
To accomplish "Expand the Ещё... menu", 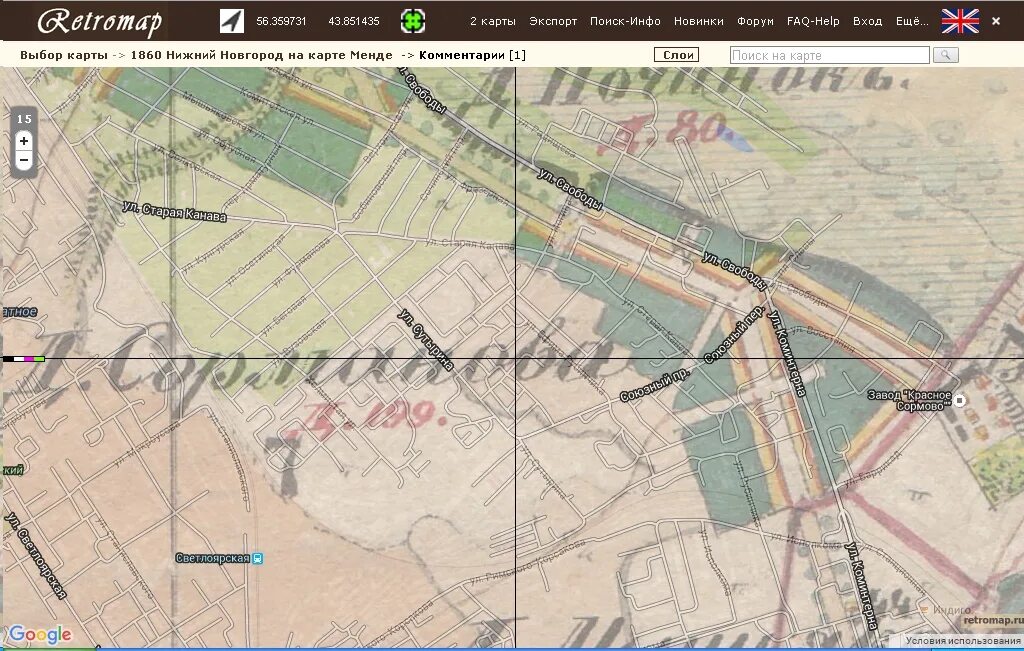I will click(x=912, y=21).
